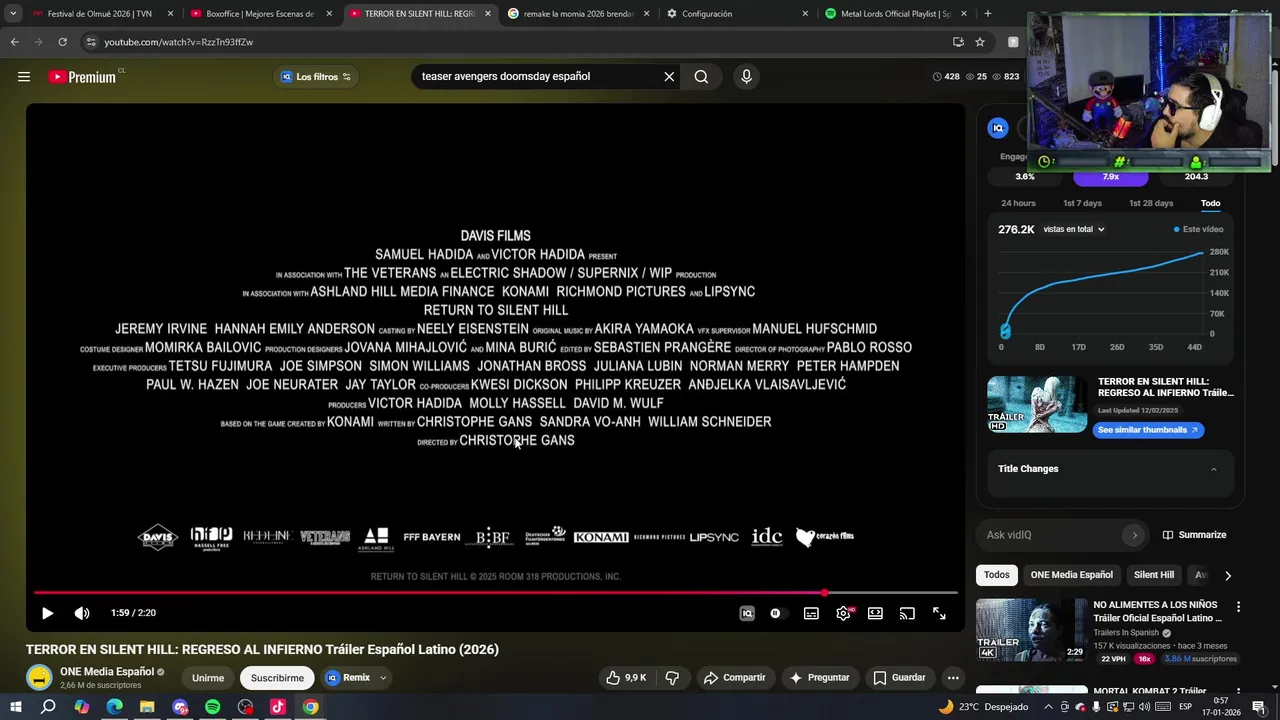Cast the video to a TV
The height and width of the screenshot is (720, 1280).
pos(907,613)
